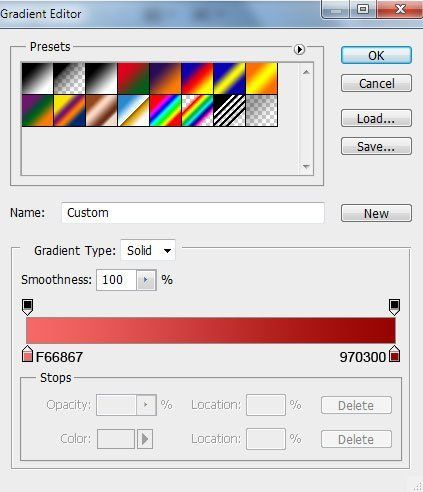Select the right opacity stop
The width and height of the screenshot is (423, 492).
click(394, 307)
